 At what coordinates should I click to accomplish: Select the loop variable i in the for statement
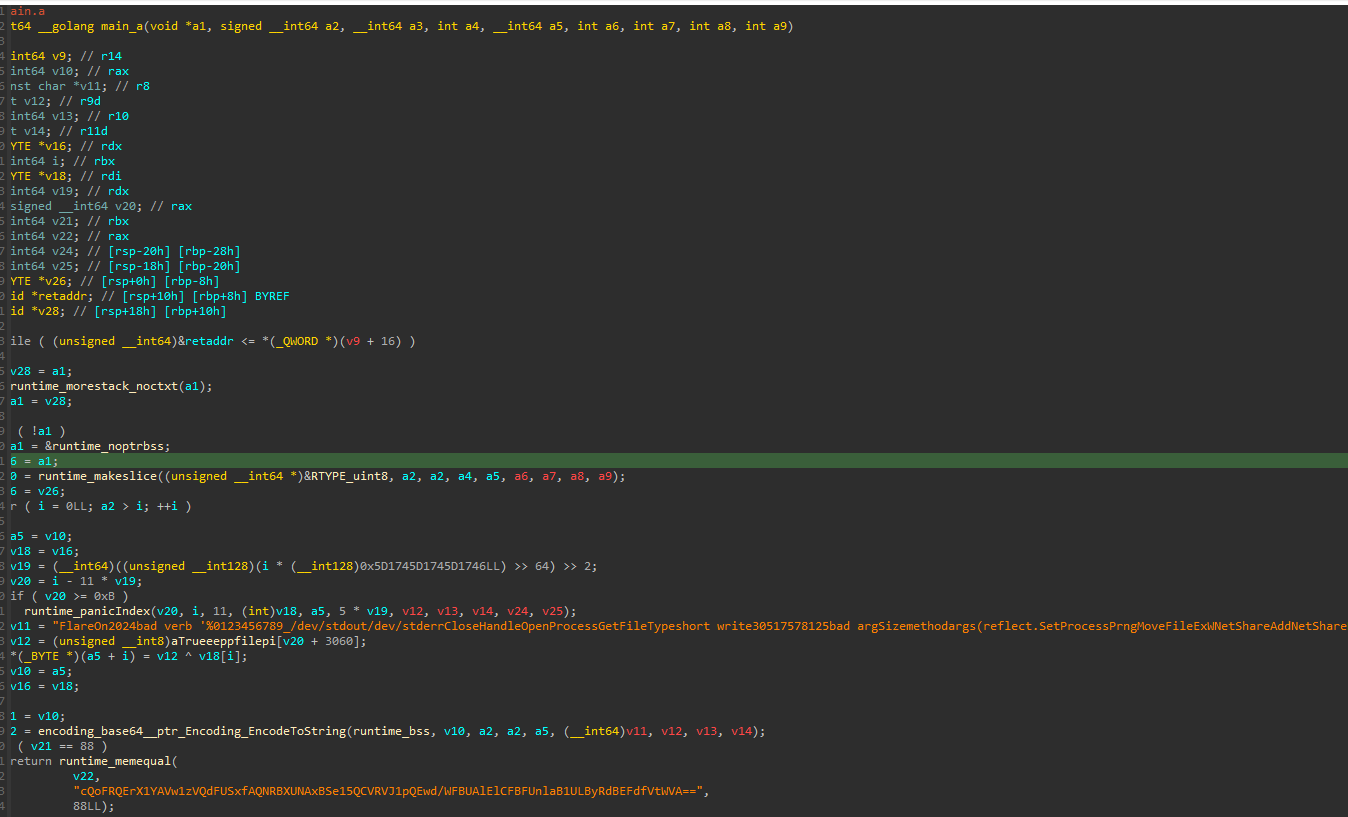(x=42, y=505)
